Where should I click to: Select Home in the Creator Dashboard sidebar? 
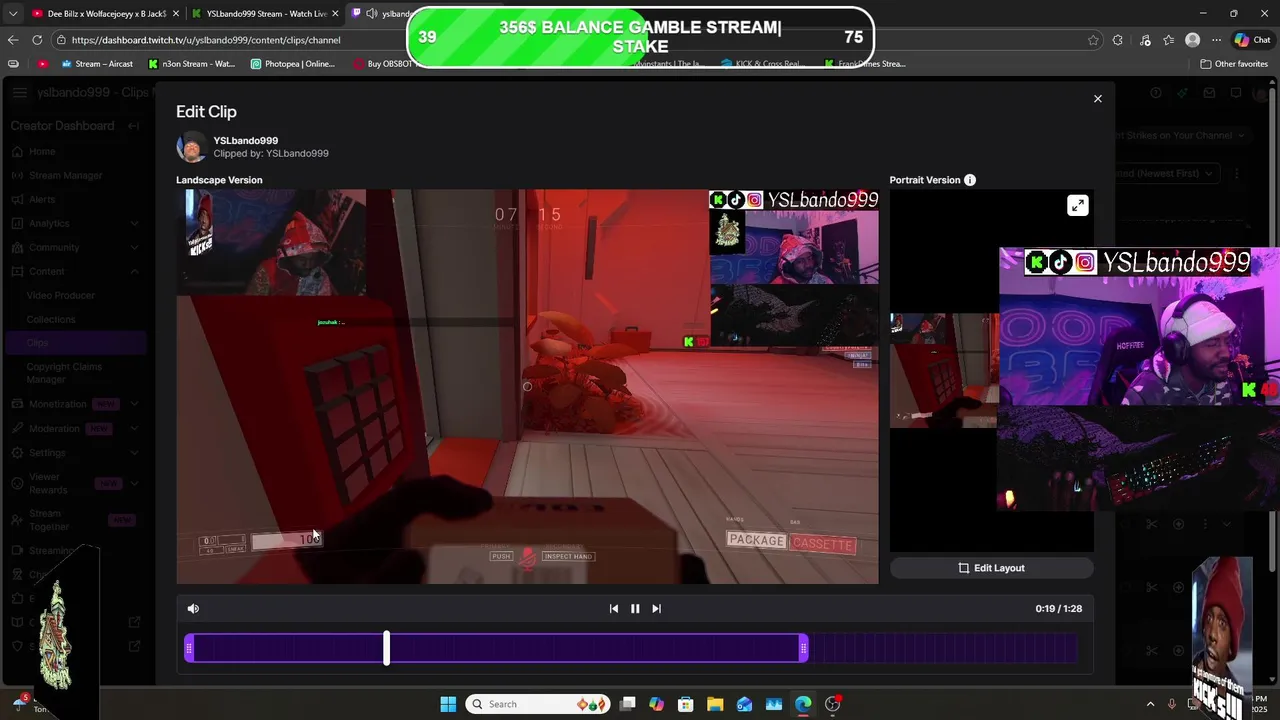coord(42,152)
